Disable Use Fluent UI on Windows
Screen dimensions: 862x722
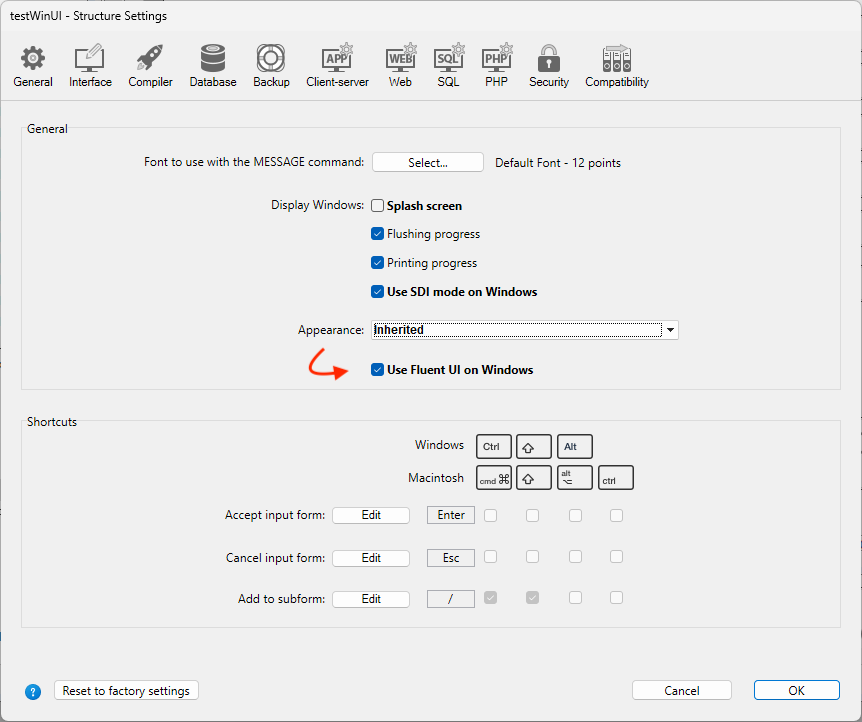(x=378, y=370)
